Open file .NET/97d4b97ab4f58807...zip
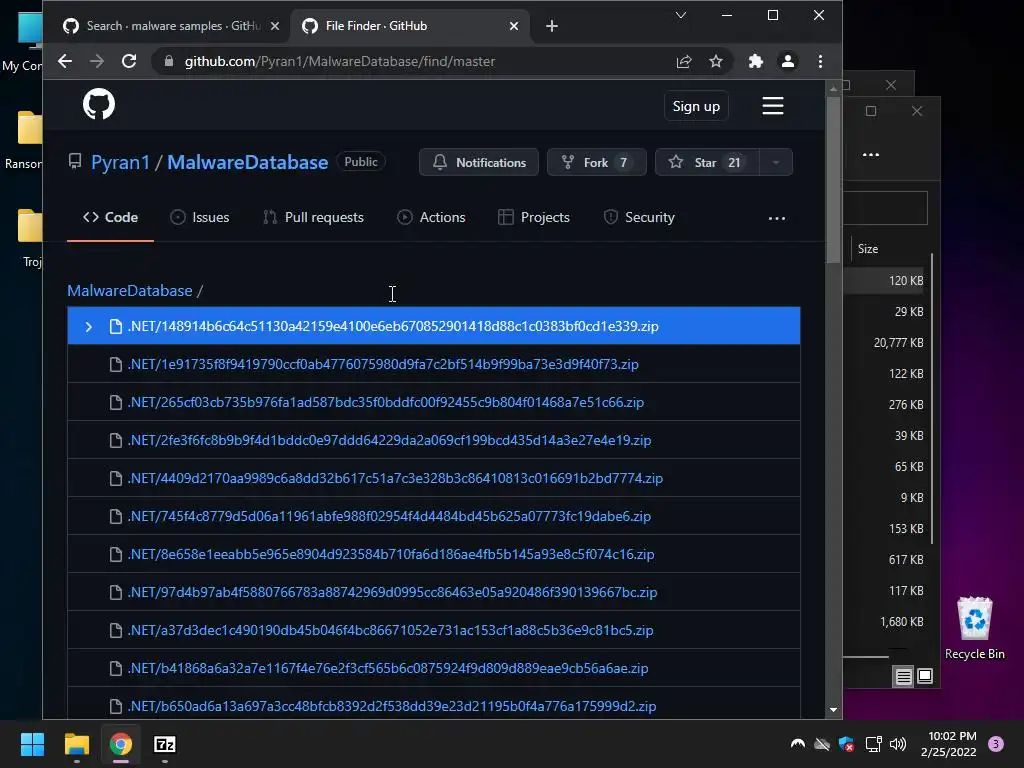Image resolution: width=1024 pixels, height=768 pixels. coord(434,592)
